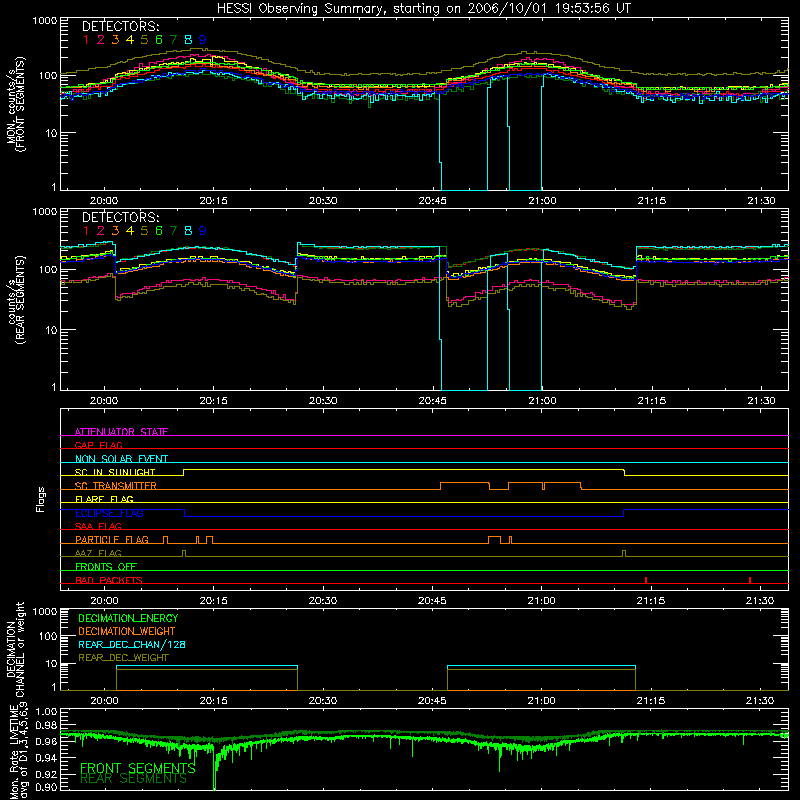Viewport: 800px width, 800px height.
Task: Click the 20:15 tick label under Flags panel
Action: (x=213, y=601)
